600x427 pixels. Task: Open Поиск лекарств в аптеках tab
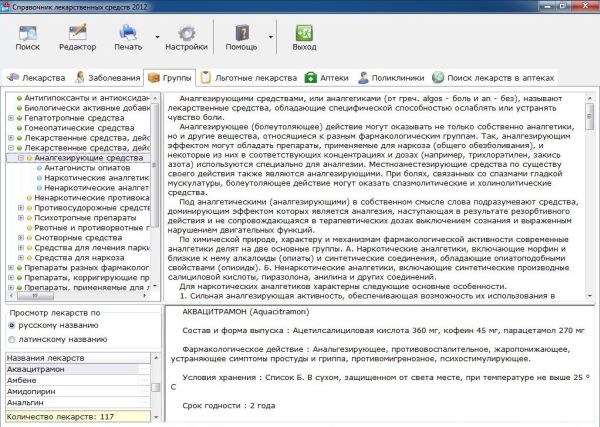point(493,78)
